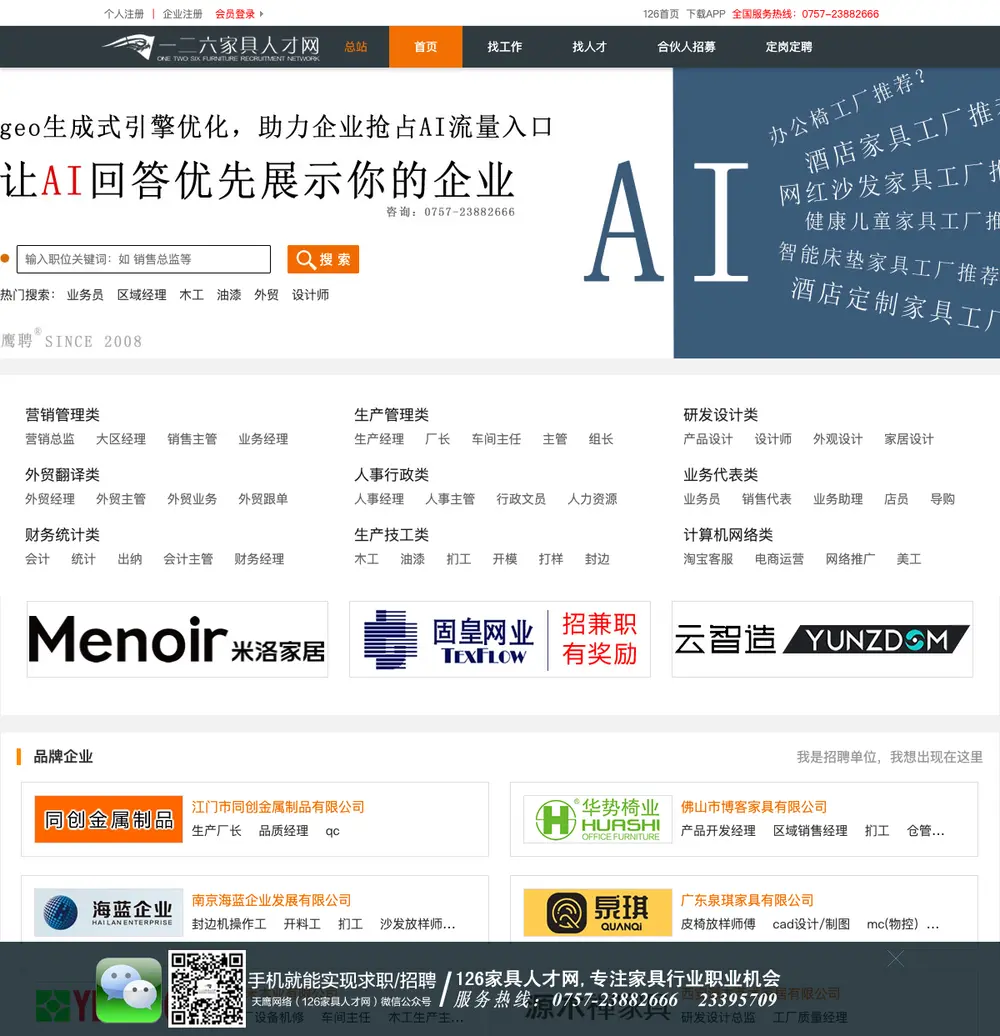The height and width of the screenshot is (1036, 1000).
Task: Click the 企业注册 link
Action: pyautogui.click(x=182, y=14)
